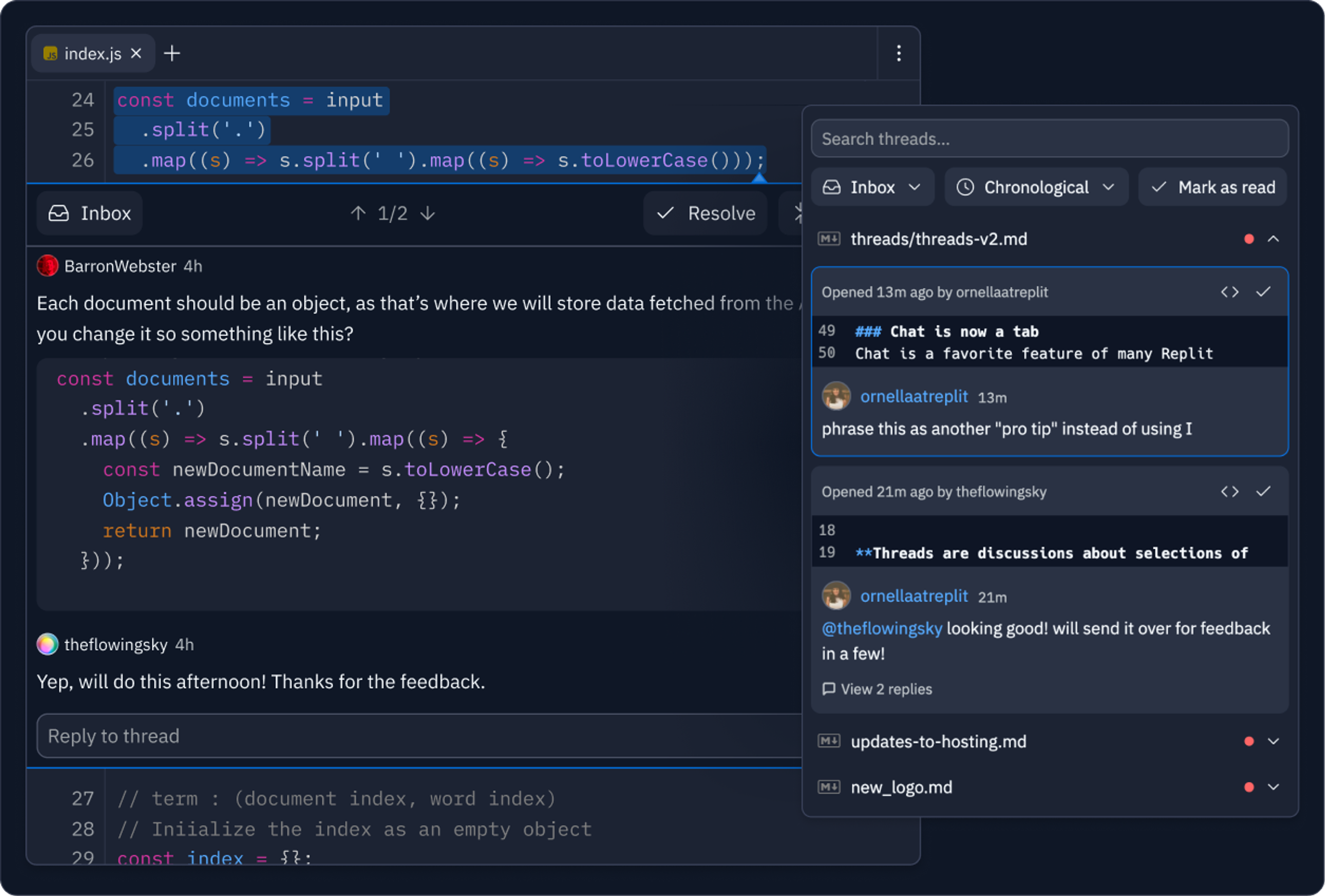The width and height of the screenshot is (1325, 896).
Task: Expand the new_logo.md section
Action: coord(1273,787)
